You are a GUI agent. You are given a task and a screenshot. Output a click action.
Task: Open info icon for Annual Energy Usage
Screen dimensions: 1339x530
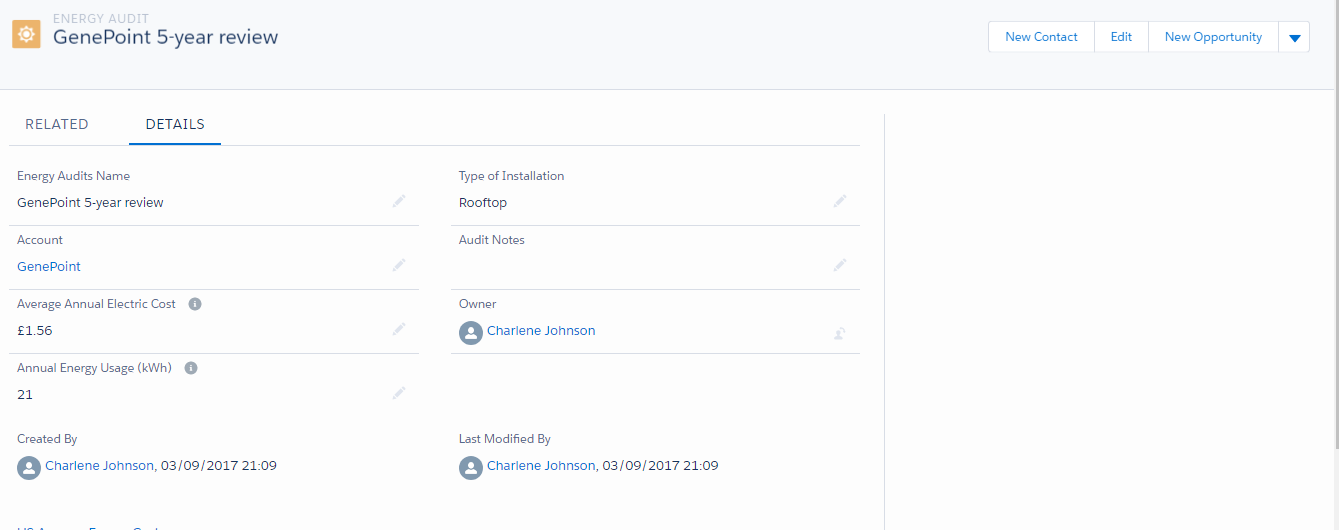tap(191, 368)
